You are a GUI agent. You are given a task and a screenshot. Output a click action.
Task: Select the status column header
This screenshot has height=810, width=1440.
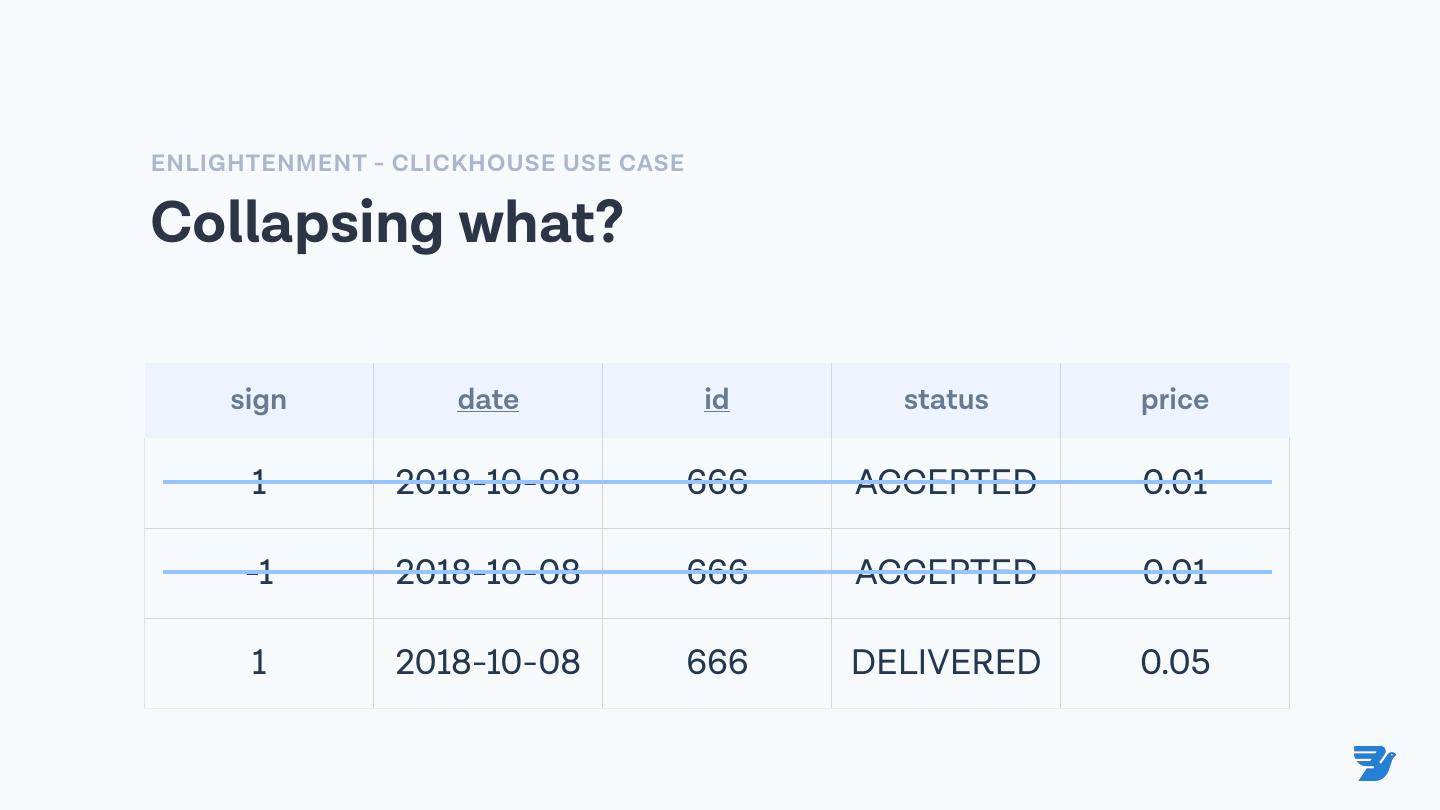946,400
